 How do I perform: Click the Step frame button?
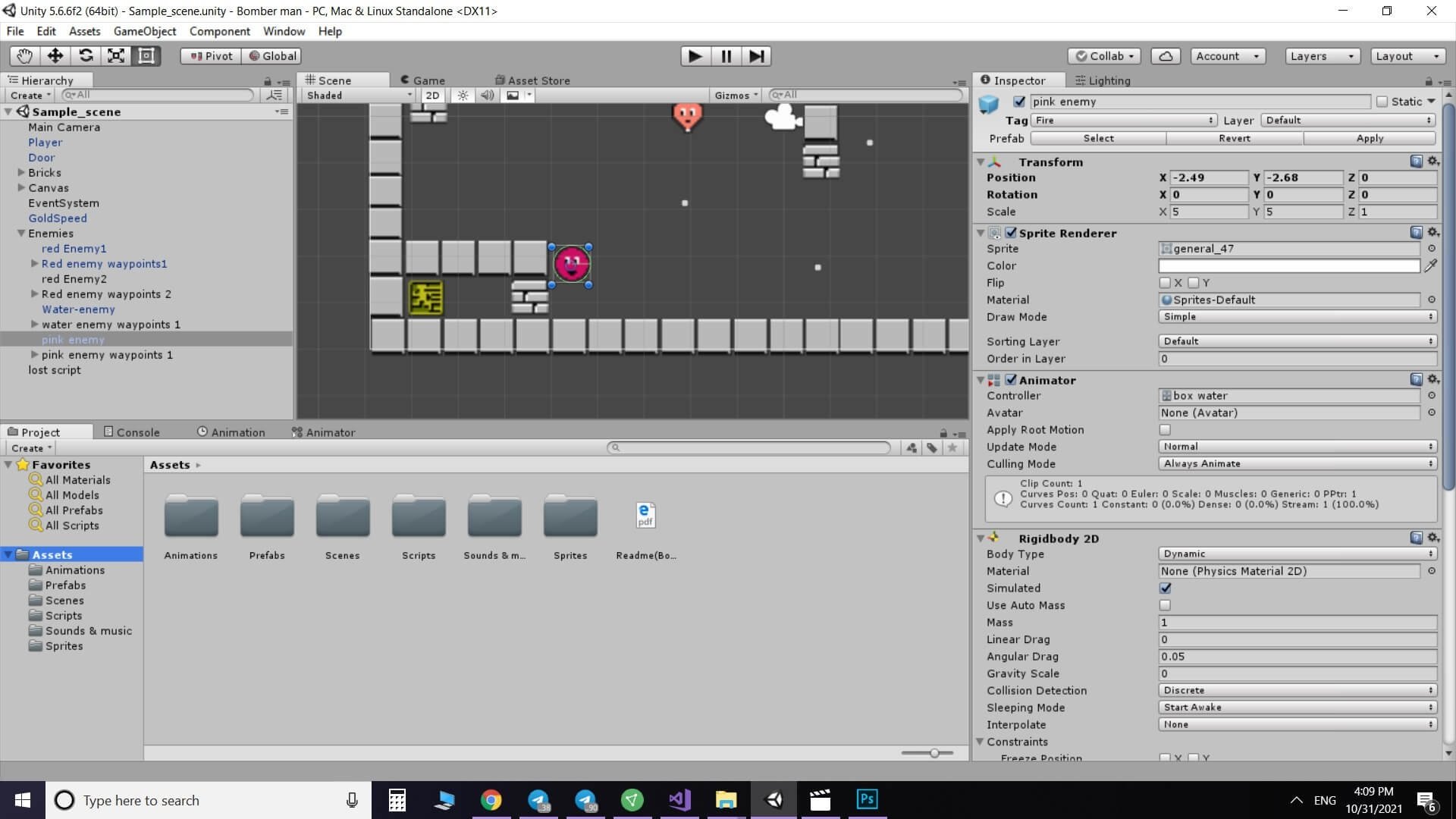pos(756,56)
